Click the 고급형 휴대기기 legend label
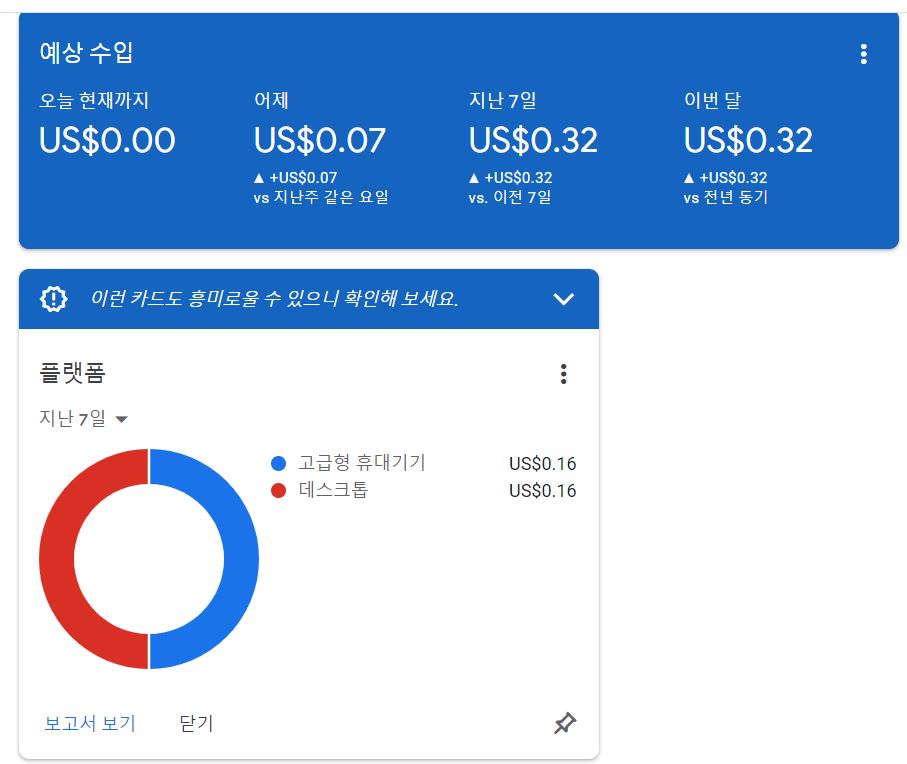Image resolution: width=907 pixels, height=764 pixels. point(362,463)
